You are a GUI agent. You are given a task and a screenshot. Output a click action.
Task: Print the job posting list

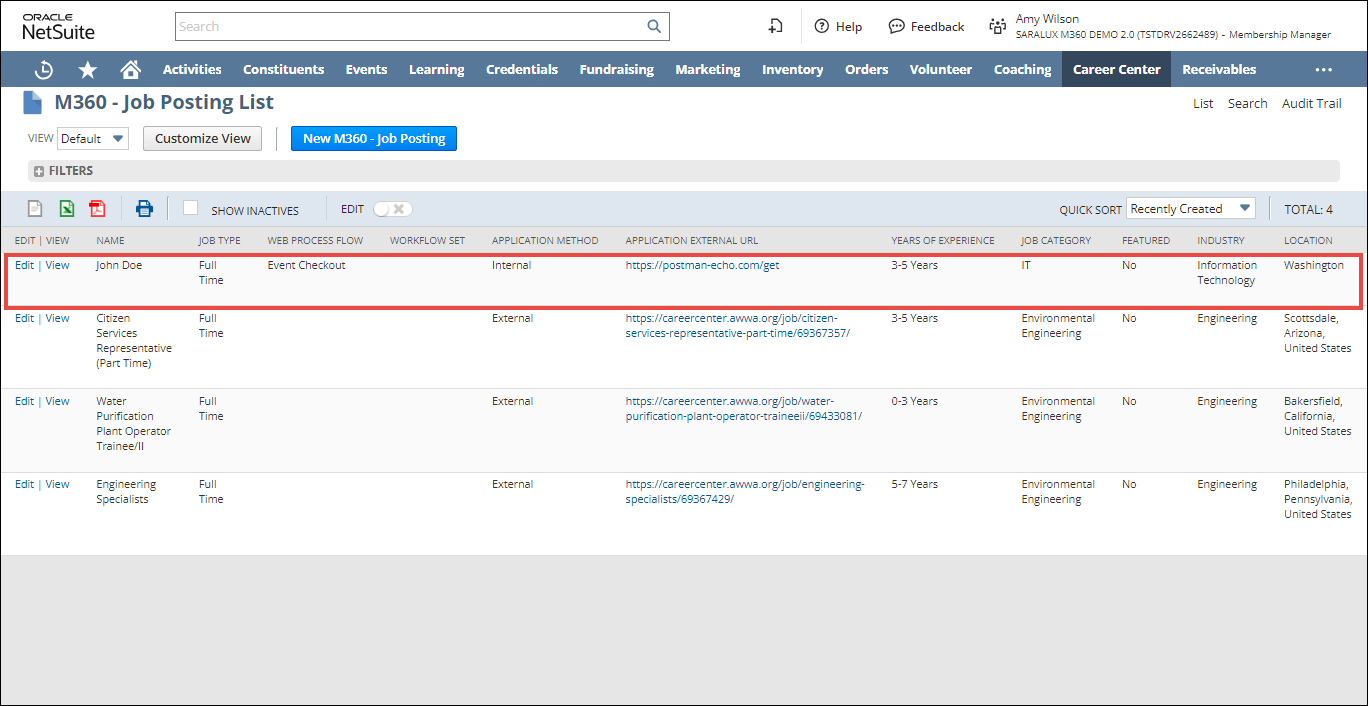click(x=145, y=209)
